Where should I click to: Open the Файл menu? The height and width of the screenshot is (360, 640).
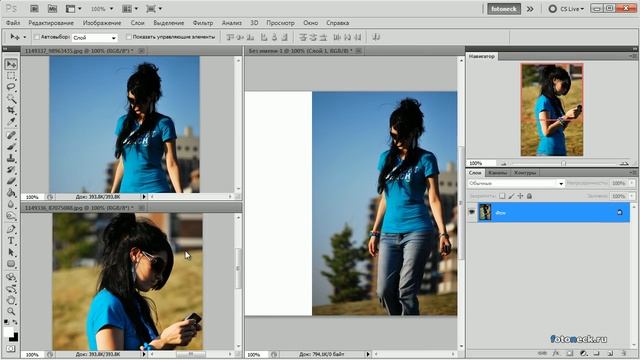click(x=13, y=23)
